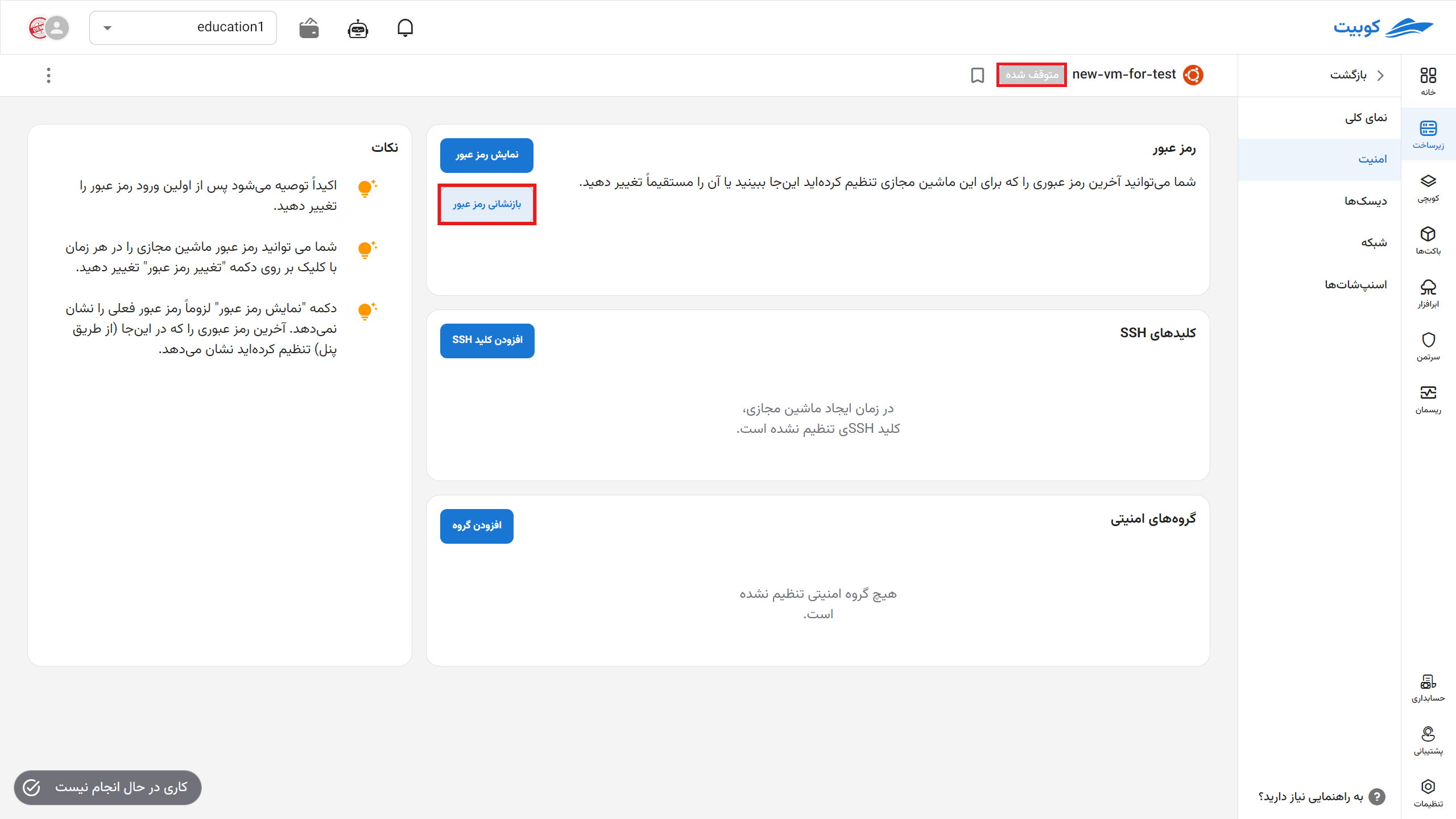Open the three-dot options menu

coord(48,75)
